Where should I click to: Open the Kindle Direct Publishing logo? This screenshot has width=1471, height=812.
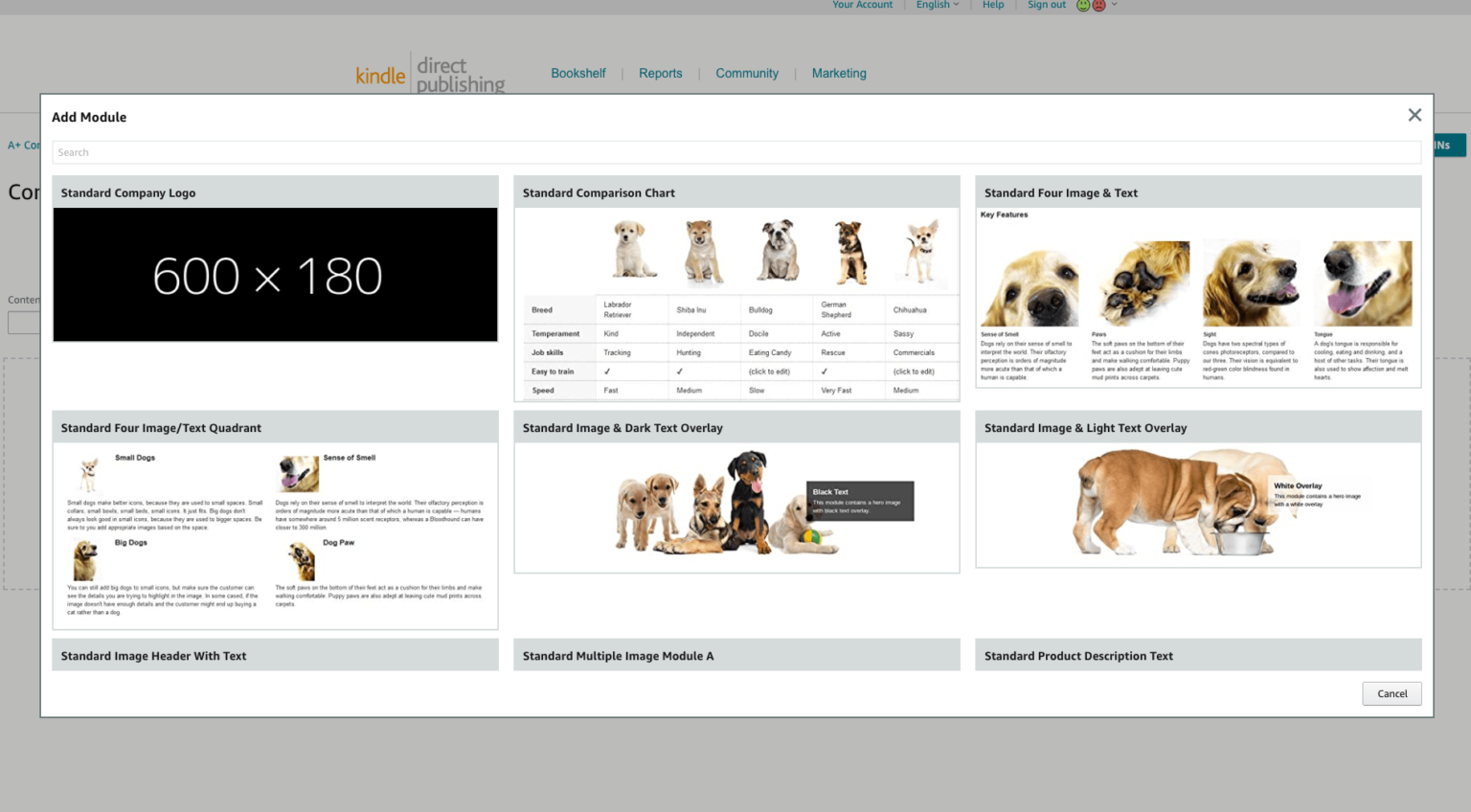430,74
